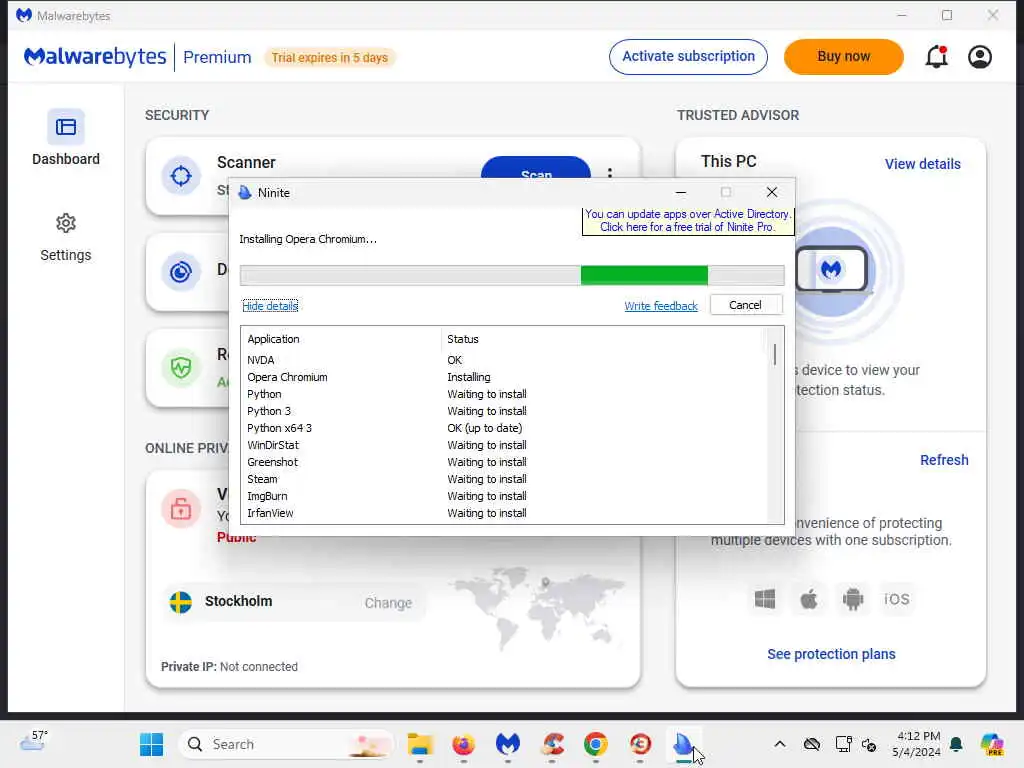Viewport: 1024px width, 768px height.
Task: Start a scan with Scan button
Action: click(x=536, y=168)
